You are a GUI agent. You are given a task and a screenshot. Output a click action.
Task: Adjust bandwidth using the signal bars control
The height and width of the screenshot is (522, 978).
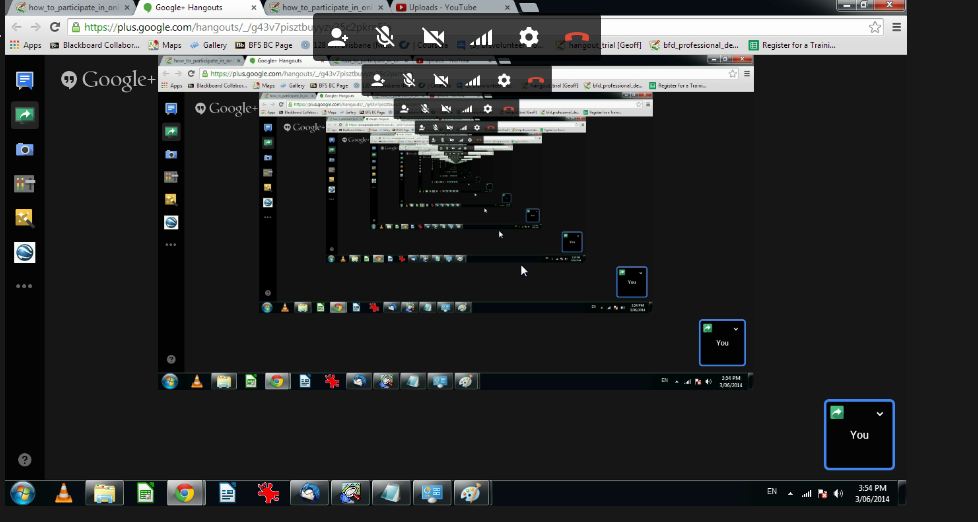[482, 38]
